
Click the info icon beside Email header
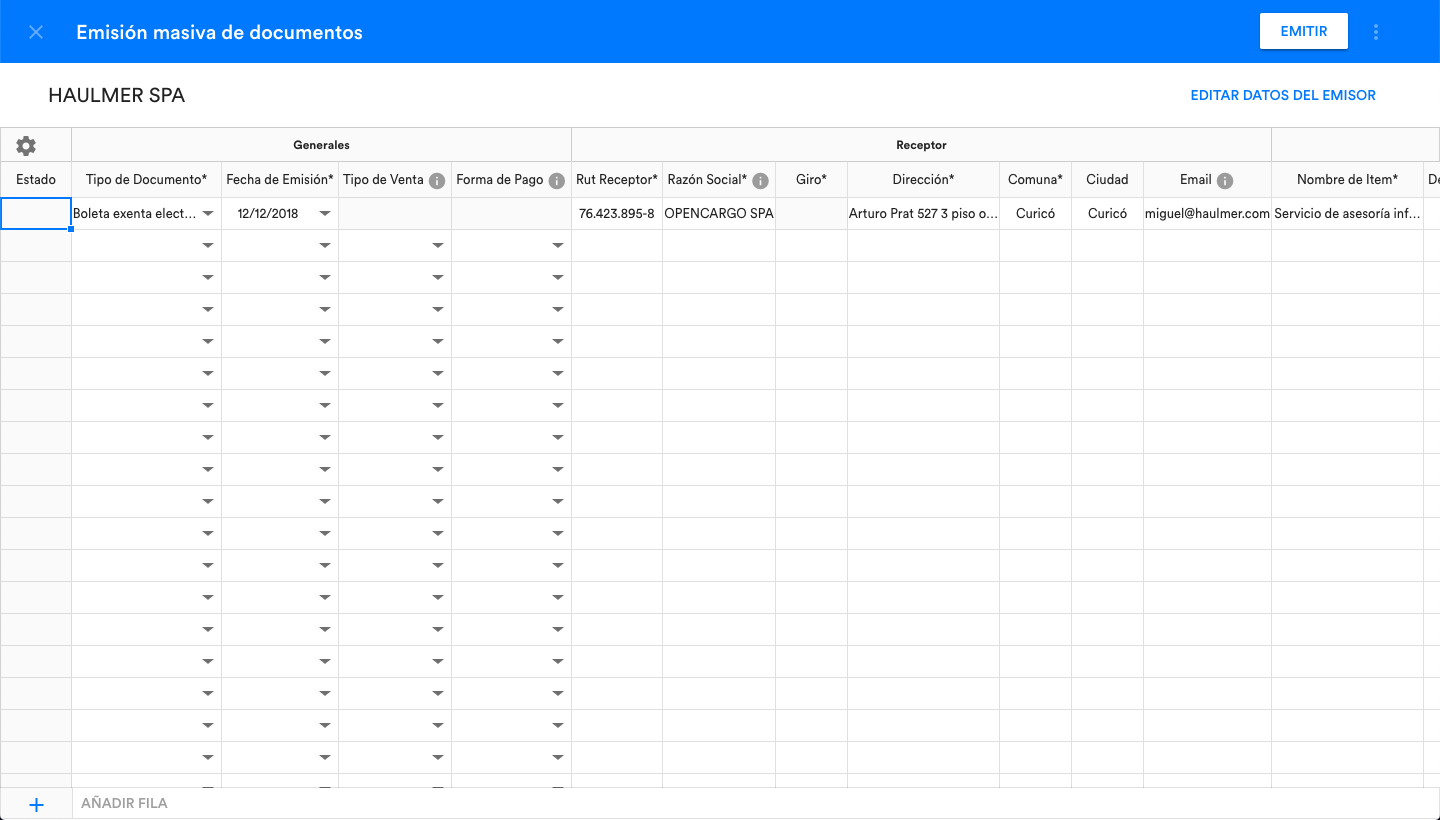point(1225,181)
